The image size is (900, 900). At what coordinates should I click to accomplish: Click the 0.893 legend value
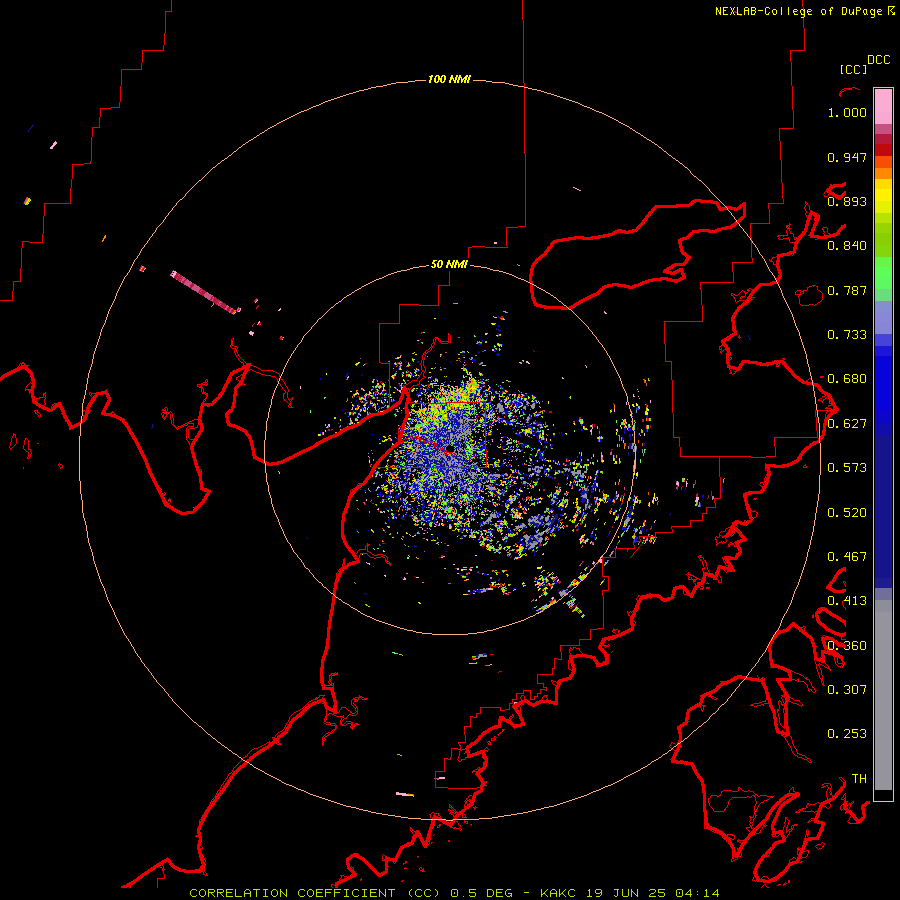click(847, 201)
